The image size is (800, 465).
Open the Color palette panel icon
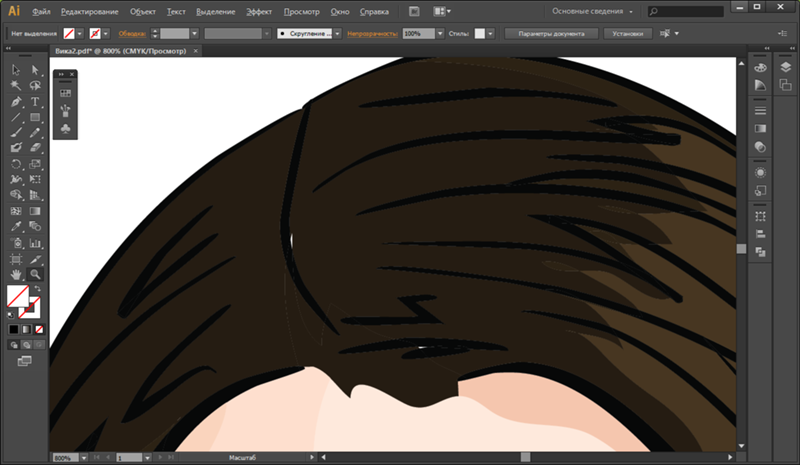760,67
